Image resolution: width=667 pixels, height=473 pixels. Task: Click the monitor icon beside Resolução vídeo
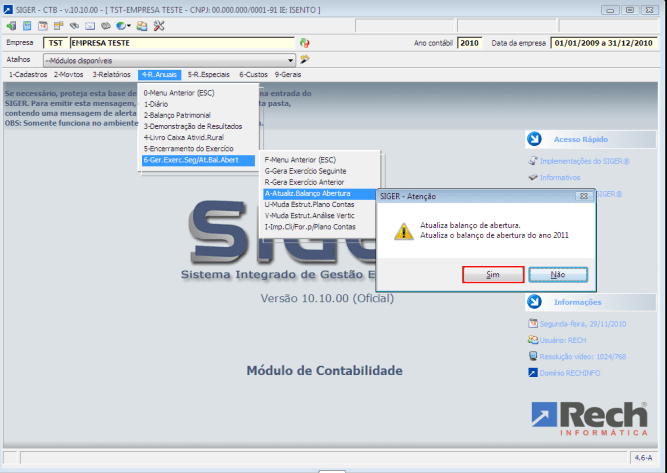[533, 356]
